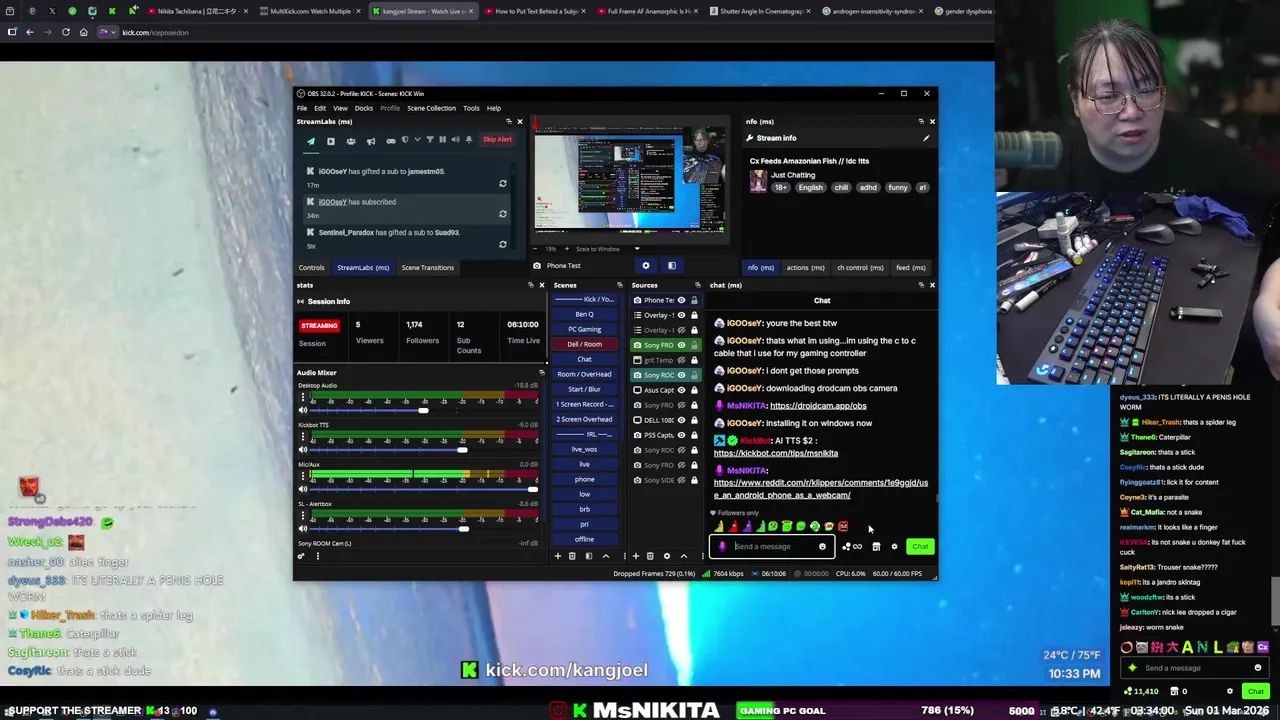Open the emoji picker in the OBS chat input

point(822,546)
